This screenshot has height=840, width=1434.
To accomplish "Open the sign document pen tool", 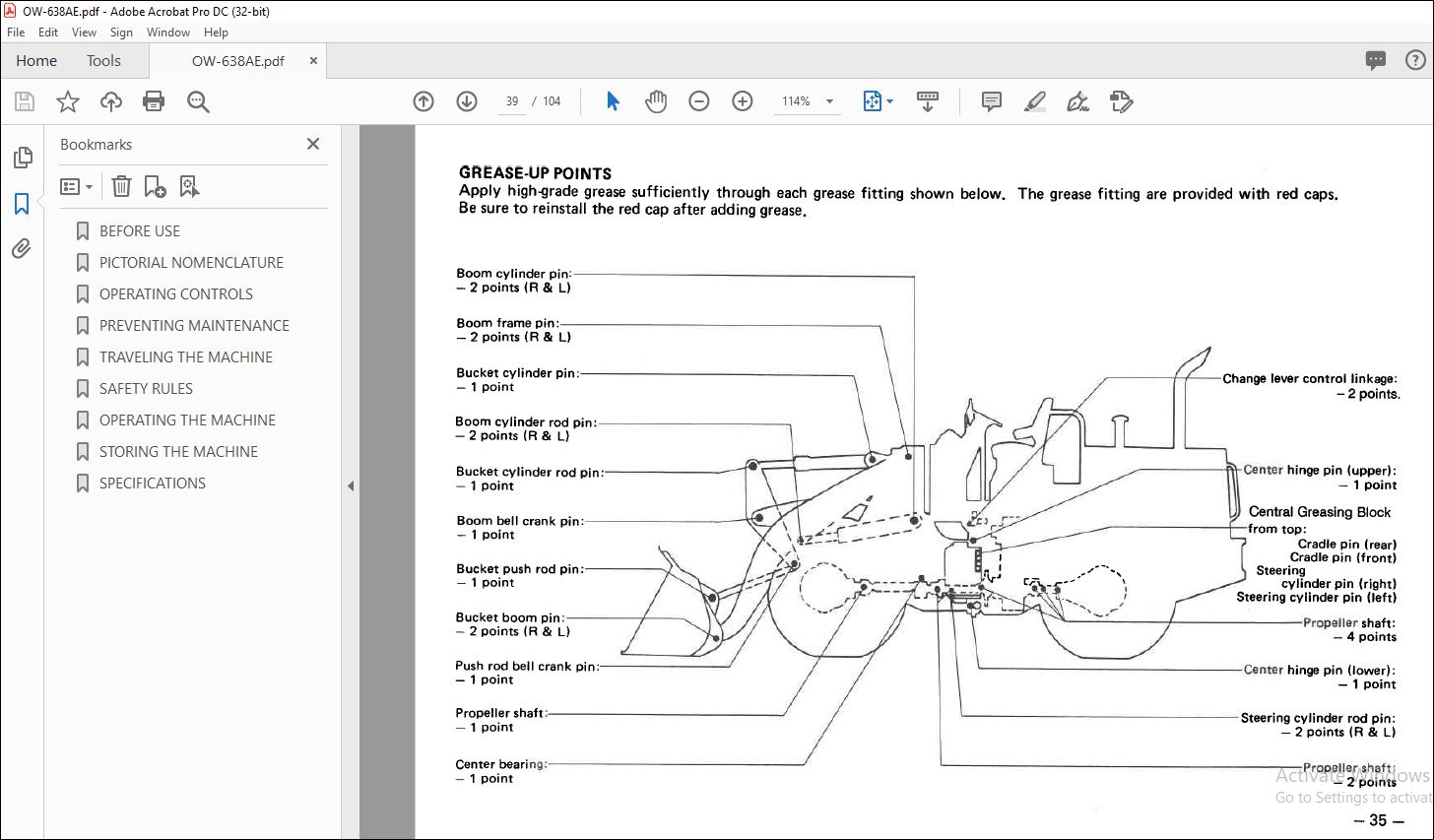I will pos(1078,101).
